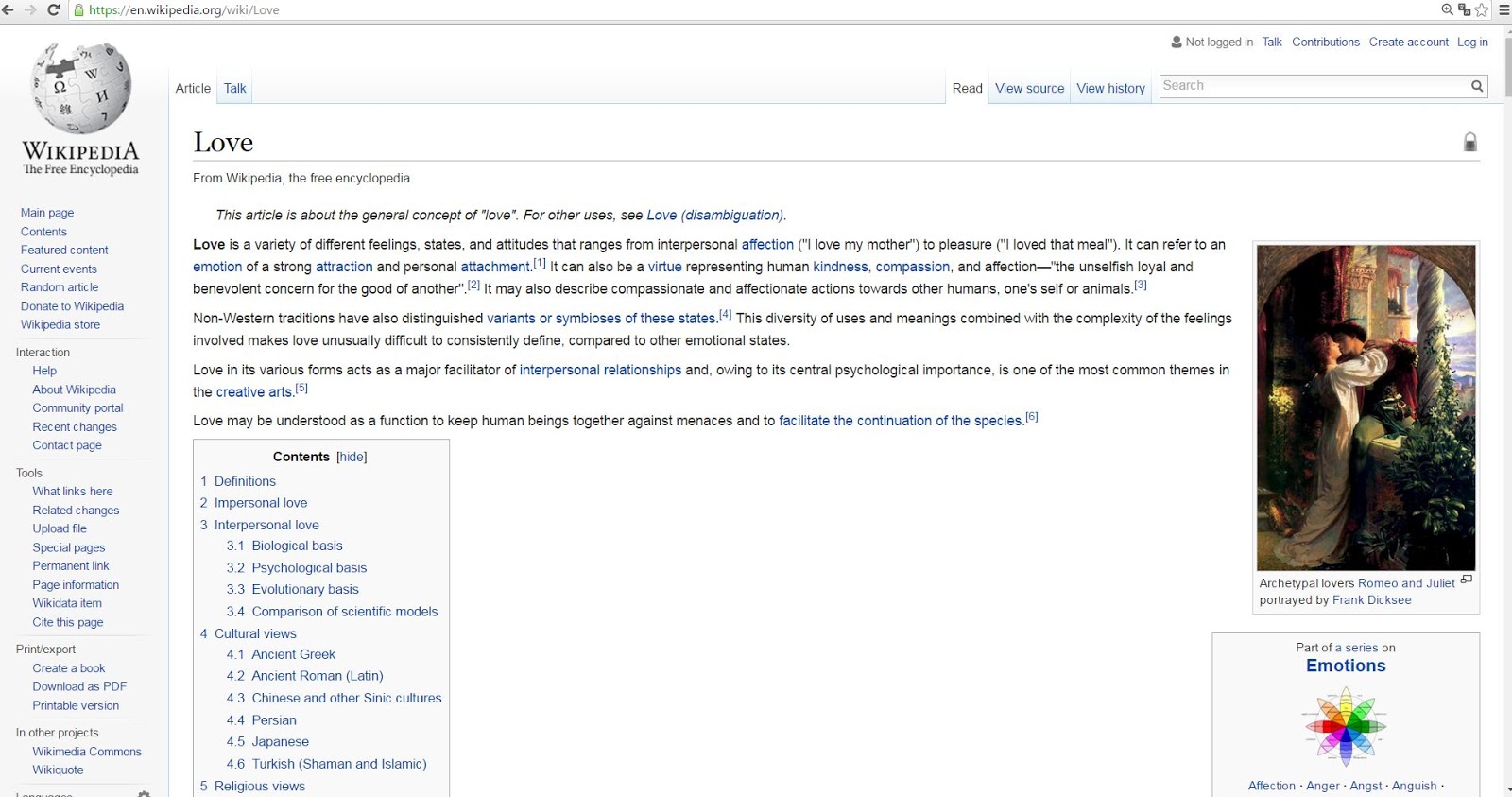The height and width of the screenshot is (797, 1512).
Task: Bookmark page with the star icon
Action: coord(1482,9)
